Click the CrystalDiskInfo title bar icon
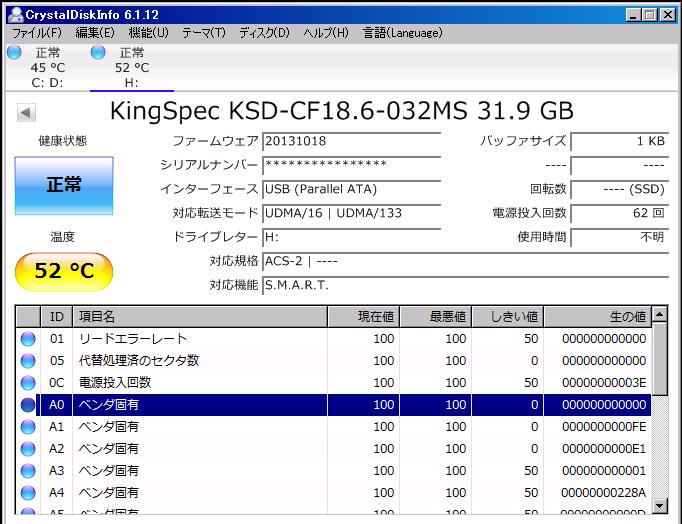 pyautogui.click(x=15, y=14)
